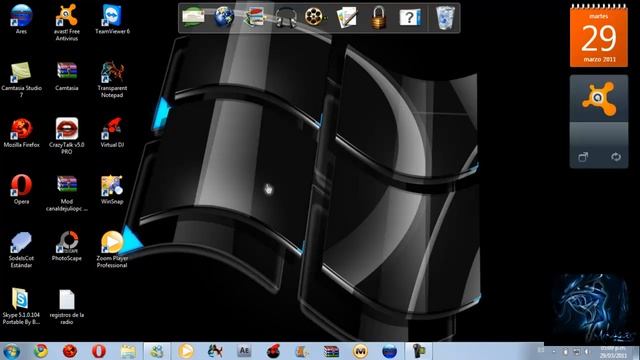640x360 pixels.
Task: Launch Zoom Player Professional shortcut
Action: (112, 250)
